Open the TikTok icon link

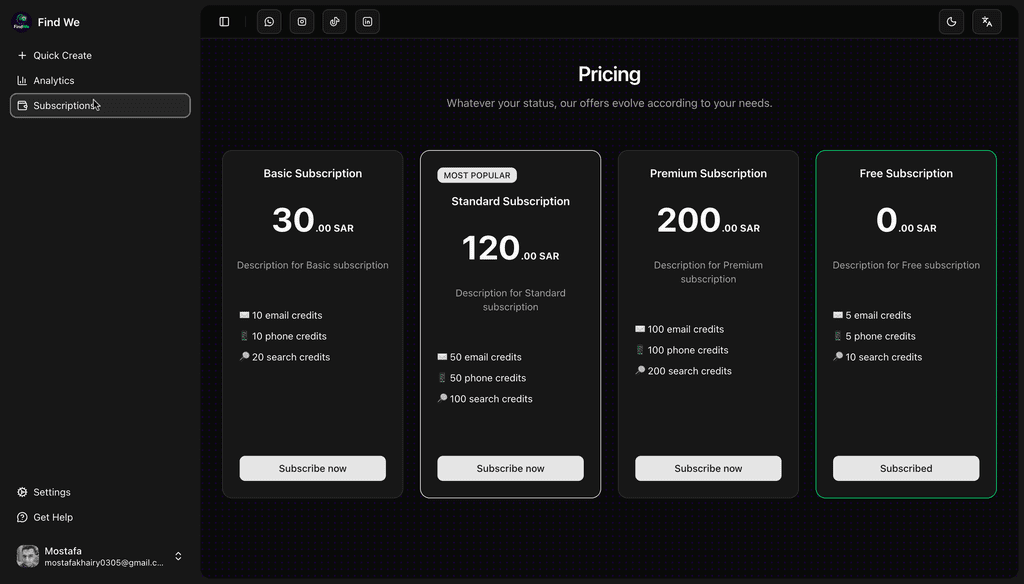click(x=335, y=22)
